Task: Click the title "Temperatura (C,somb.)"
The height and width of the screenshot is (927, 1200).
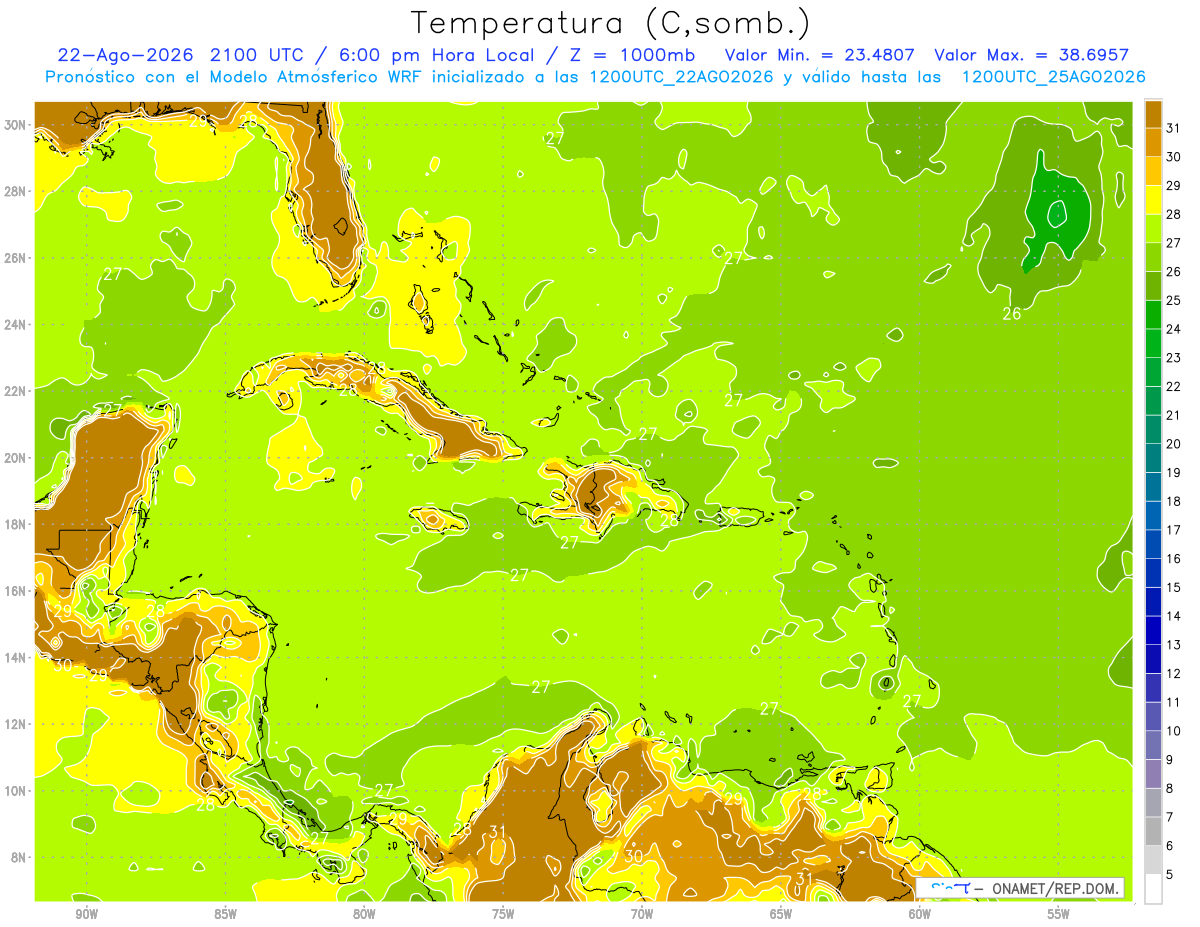Action: click(x=610, y=23)
